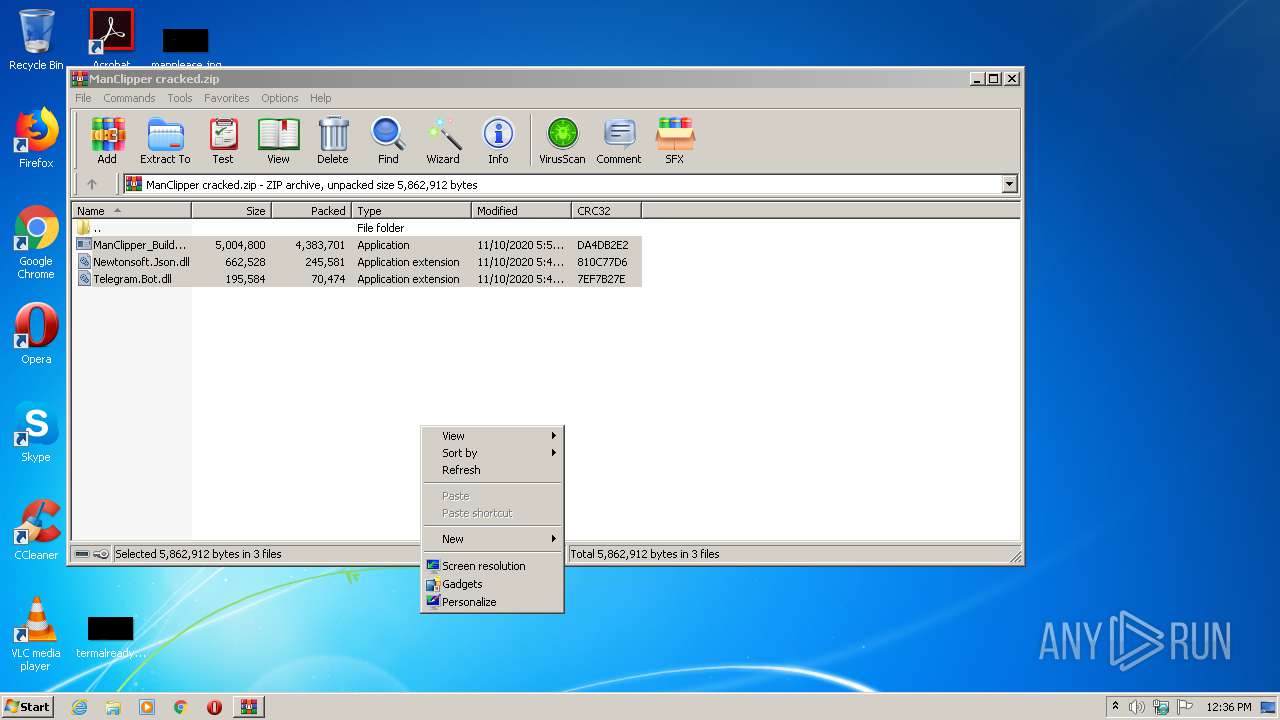The image size is (1280, 720).
Task: Select Telegram.Bot.dll file row
Action: 357,279
